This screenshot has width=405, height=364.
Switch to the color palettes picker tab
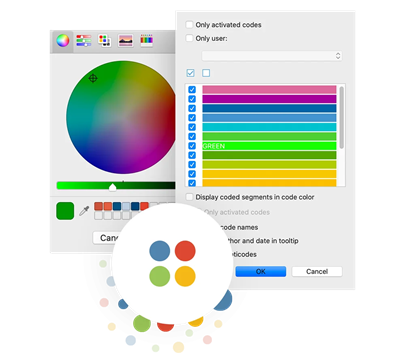(104, 41)
